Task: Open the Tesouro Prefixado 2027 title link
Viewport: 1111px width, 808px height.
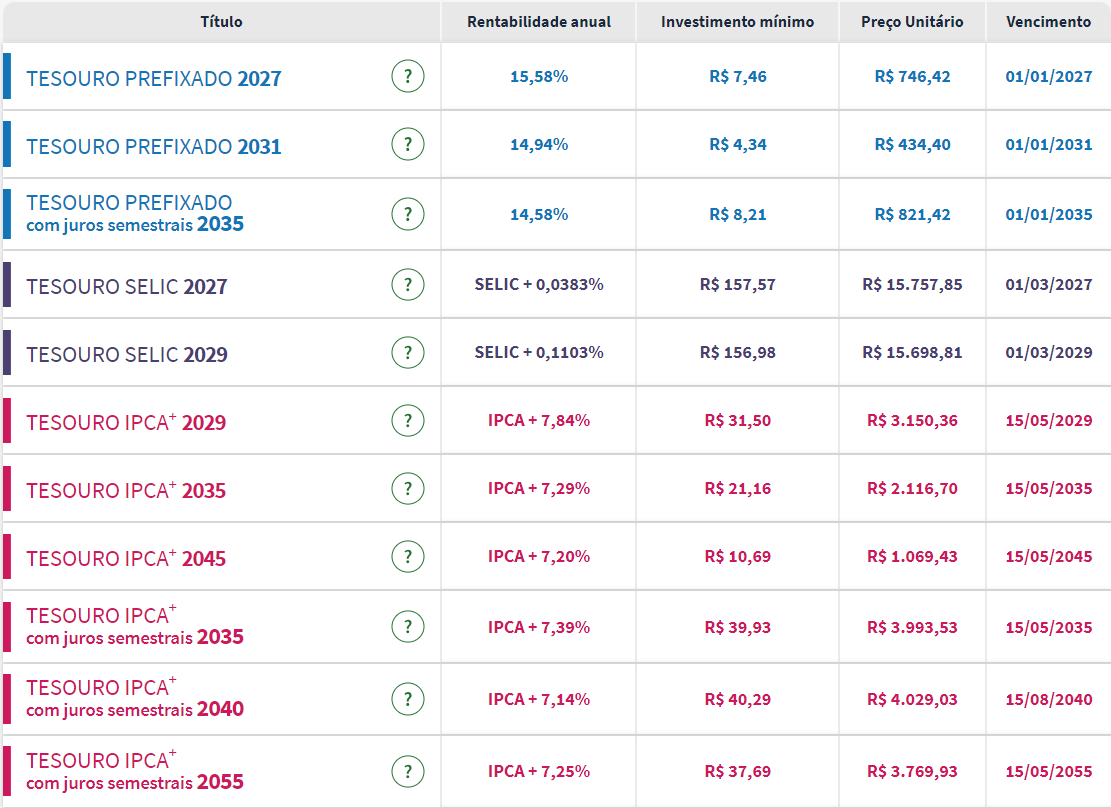Action: click(x=154, y=79)
